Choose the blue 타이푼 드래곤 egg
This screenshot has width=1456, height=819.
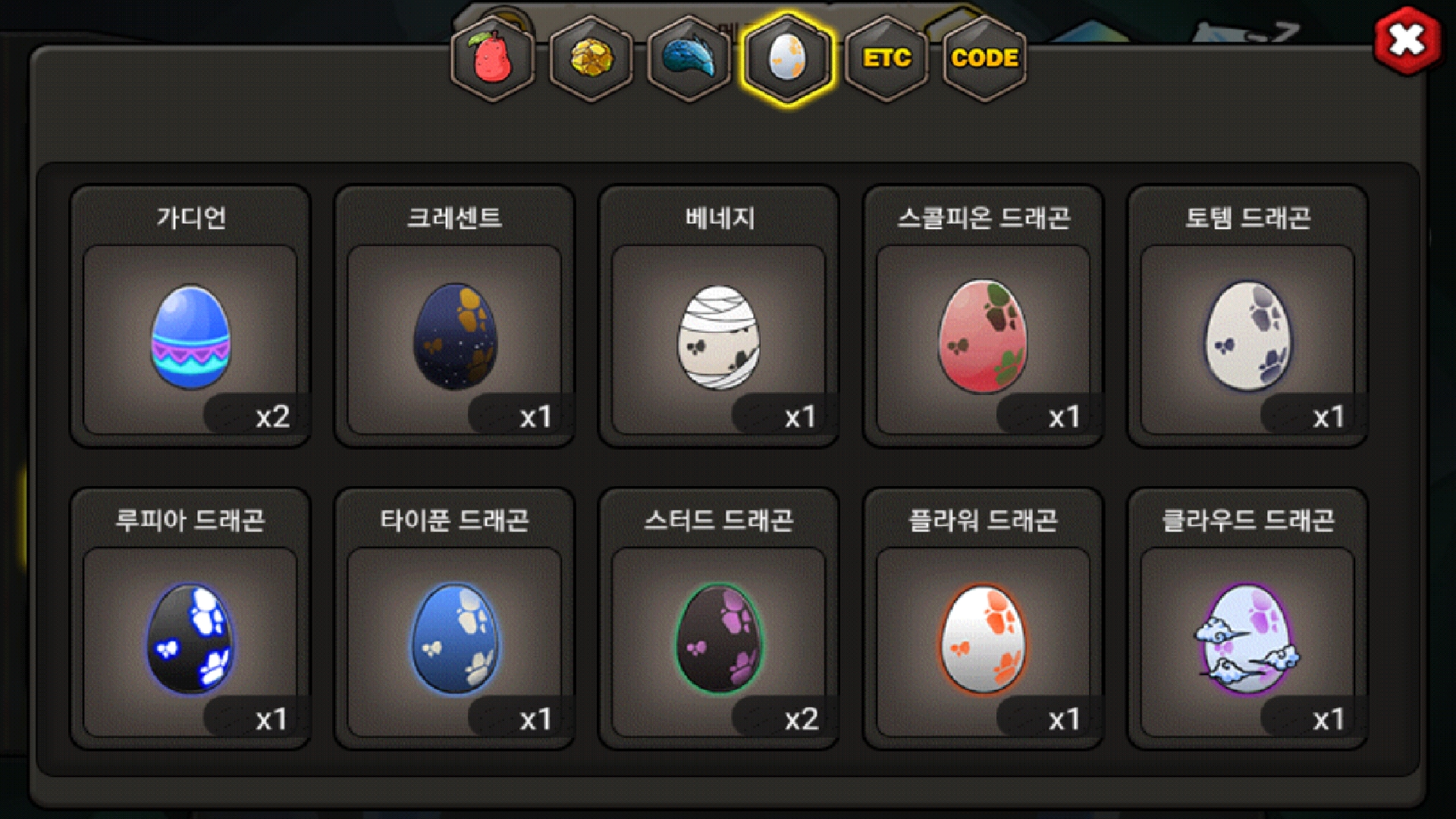coord(455,639)
